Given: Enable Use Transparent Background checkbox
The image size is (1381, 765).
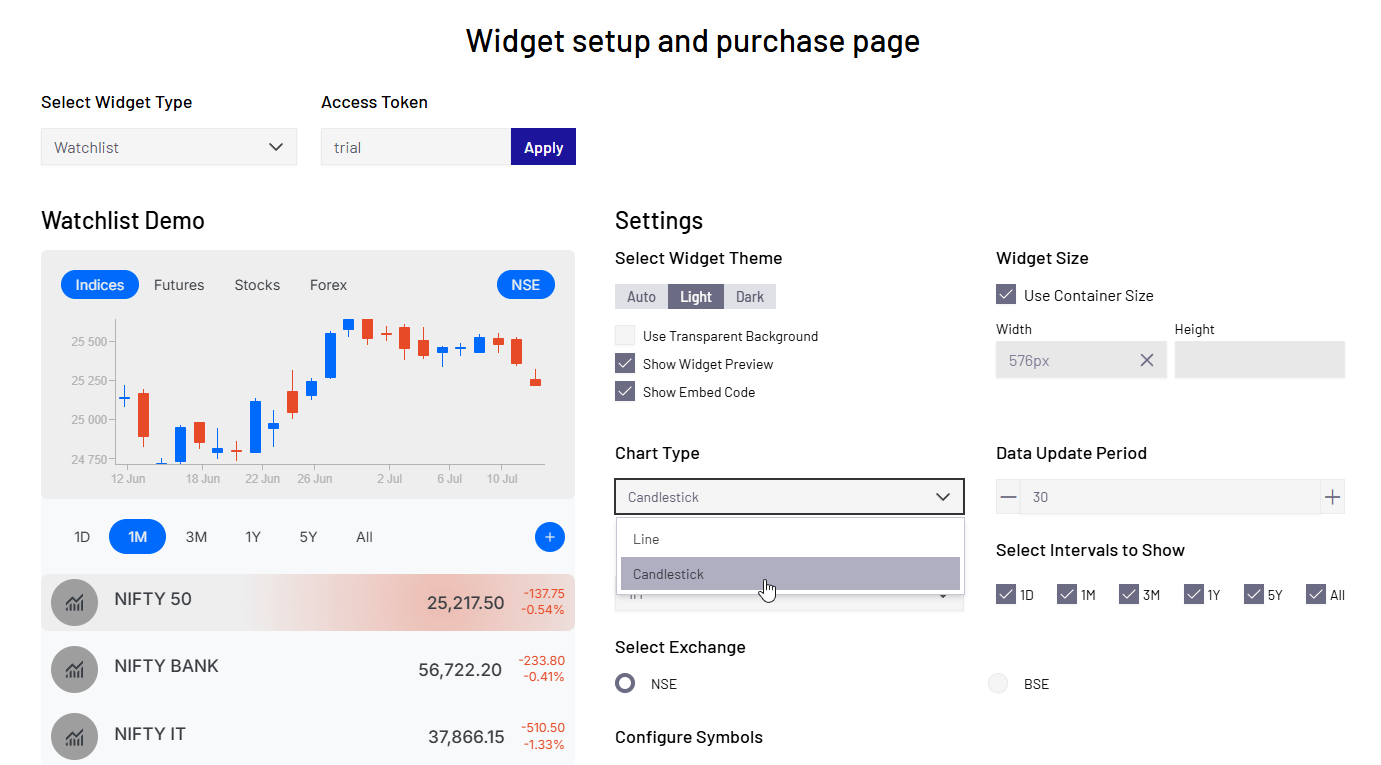Looking at the screenshot, I should (625, 336).
